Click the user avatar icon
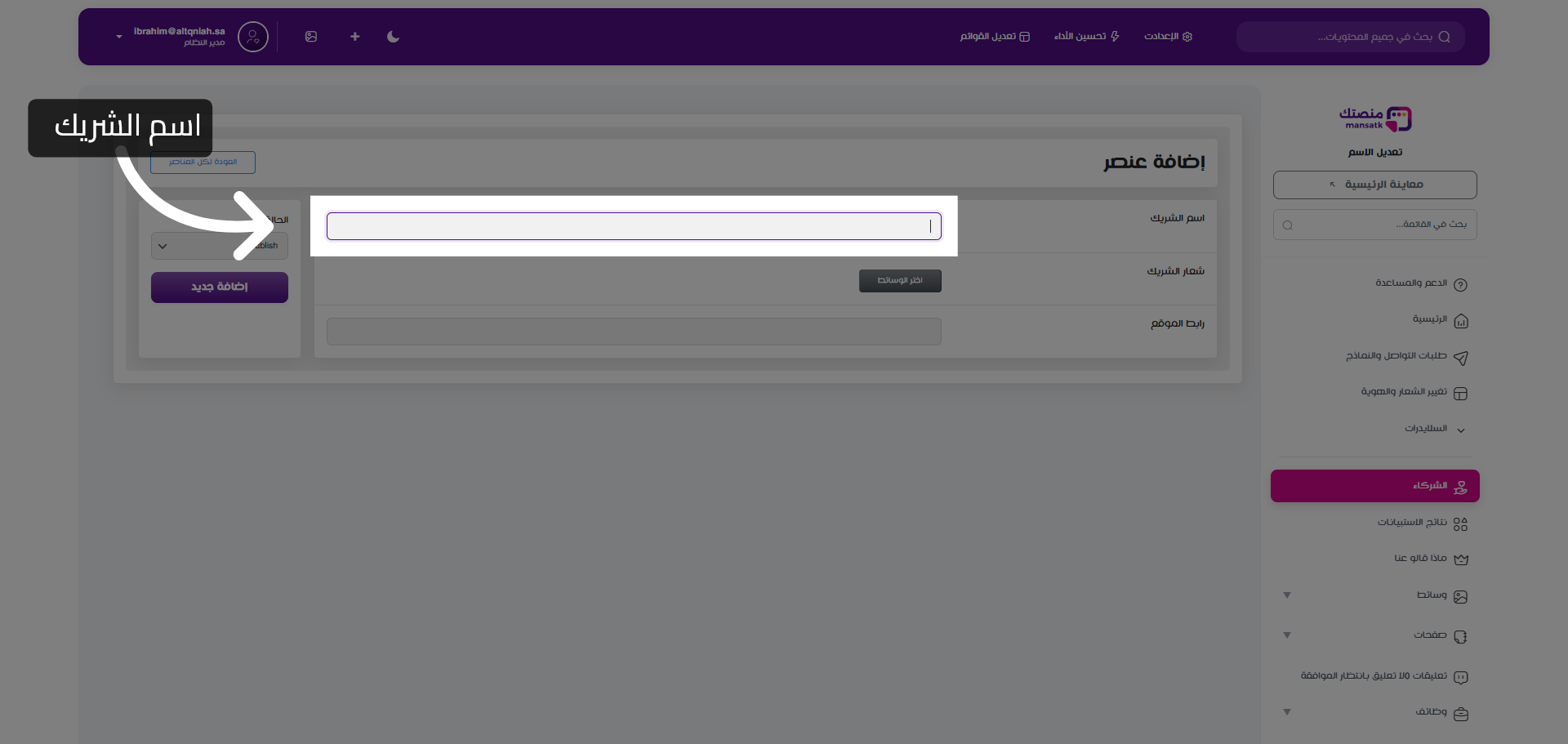The height and width of the screenshot is (744, 1568). 253,37
